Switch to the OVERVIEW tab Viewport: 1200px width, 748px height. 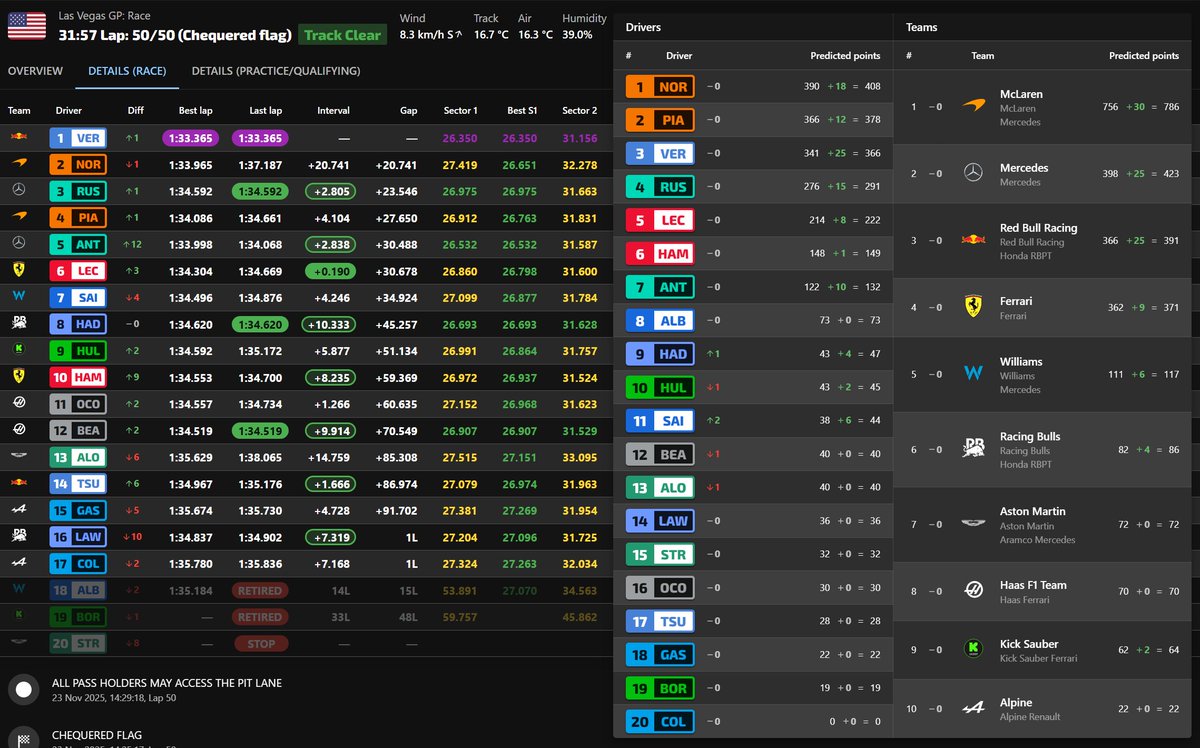pyautogui.click(x=35, y=72)
